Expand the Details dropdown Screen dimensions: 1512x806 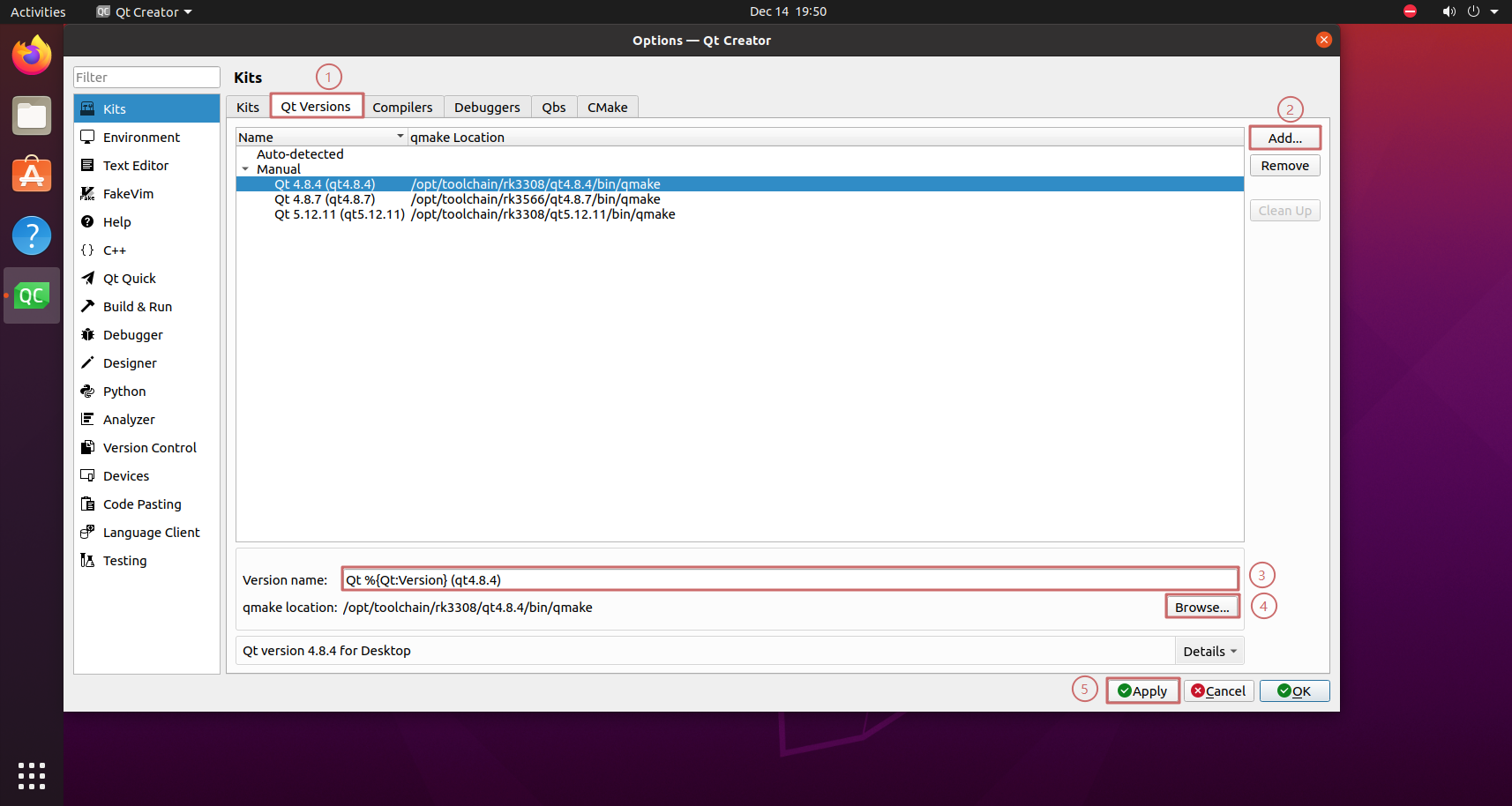coord(1209,652)
